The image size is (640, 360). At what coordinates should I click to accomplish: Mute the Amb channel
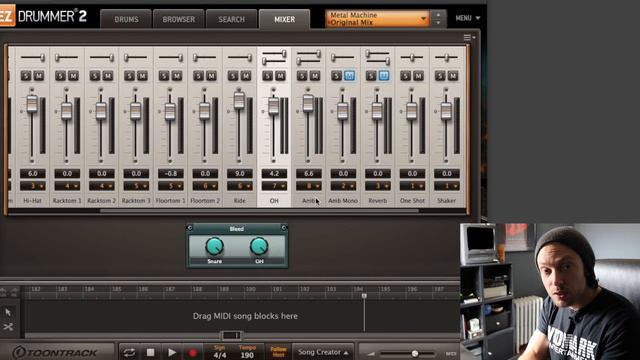click(x=315, y=76)
